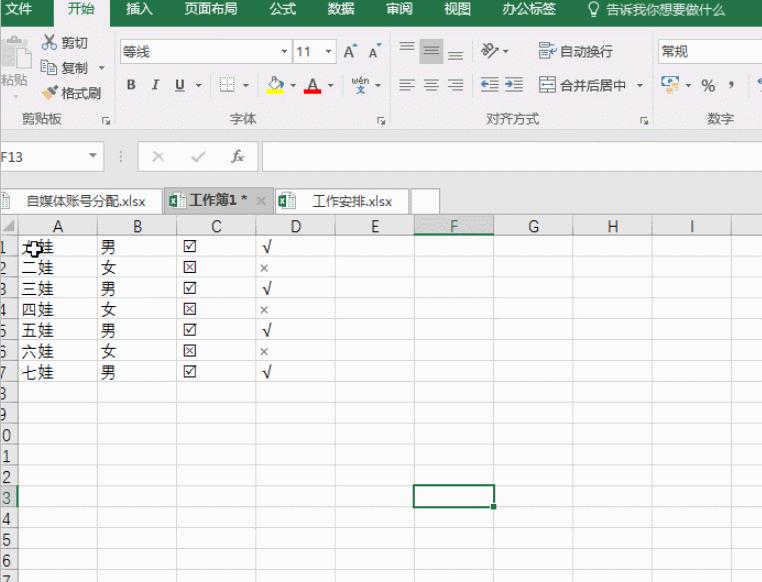Open the font size dropdown
Viewport: 762px width, 582px height.
coord(329,51)
